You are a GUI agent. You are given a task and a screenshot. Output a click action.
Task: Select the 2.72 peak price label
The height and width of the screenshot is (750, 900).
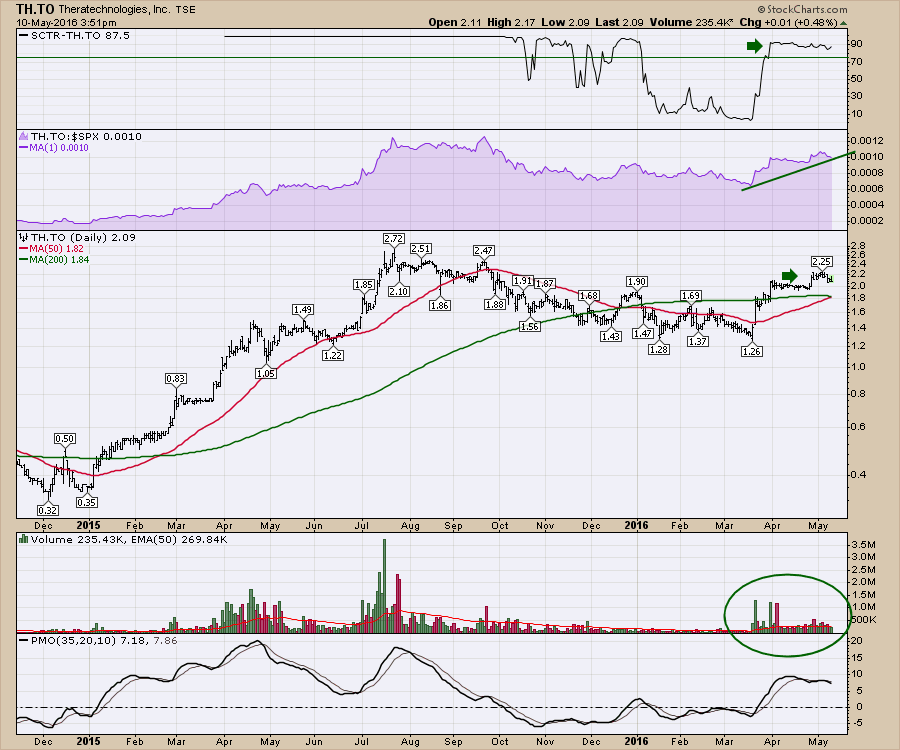(x=393, y=239)
